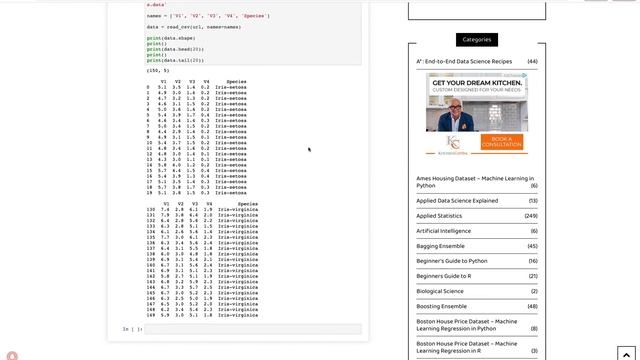The image size is (640, 360).
Task: Open End-to-End Data Science Recipes category
Action: [464, 61]
